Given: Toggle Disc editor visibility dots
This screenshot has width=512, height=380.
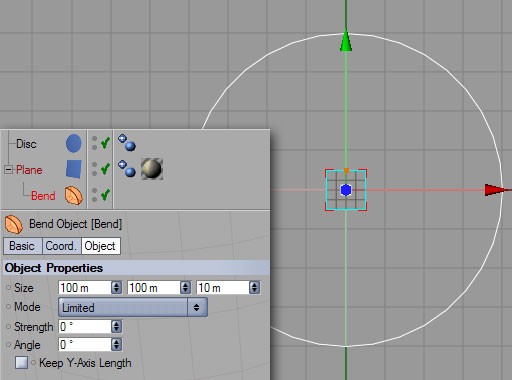Looking at the screenshot, I should coord(94,143).
